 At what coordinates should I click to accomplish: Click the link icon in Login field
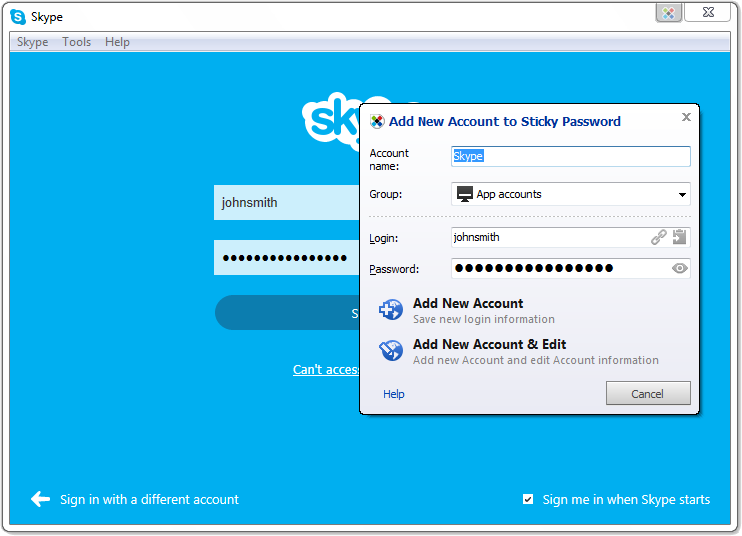(x=658, y=237)
